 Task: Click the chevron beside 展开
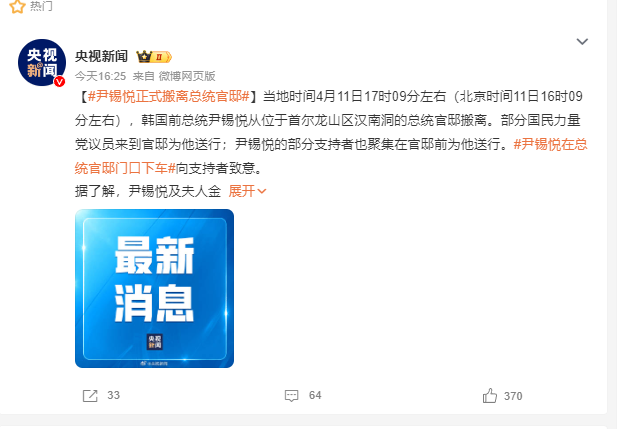coord(262,192)
